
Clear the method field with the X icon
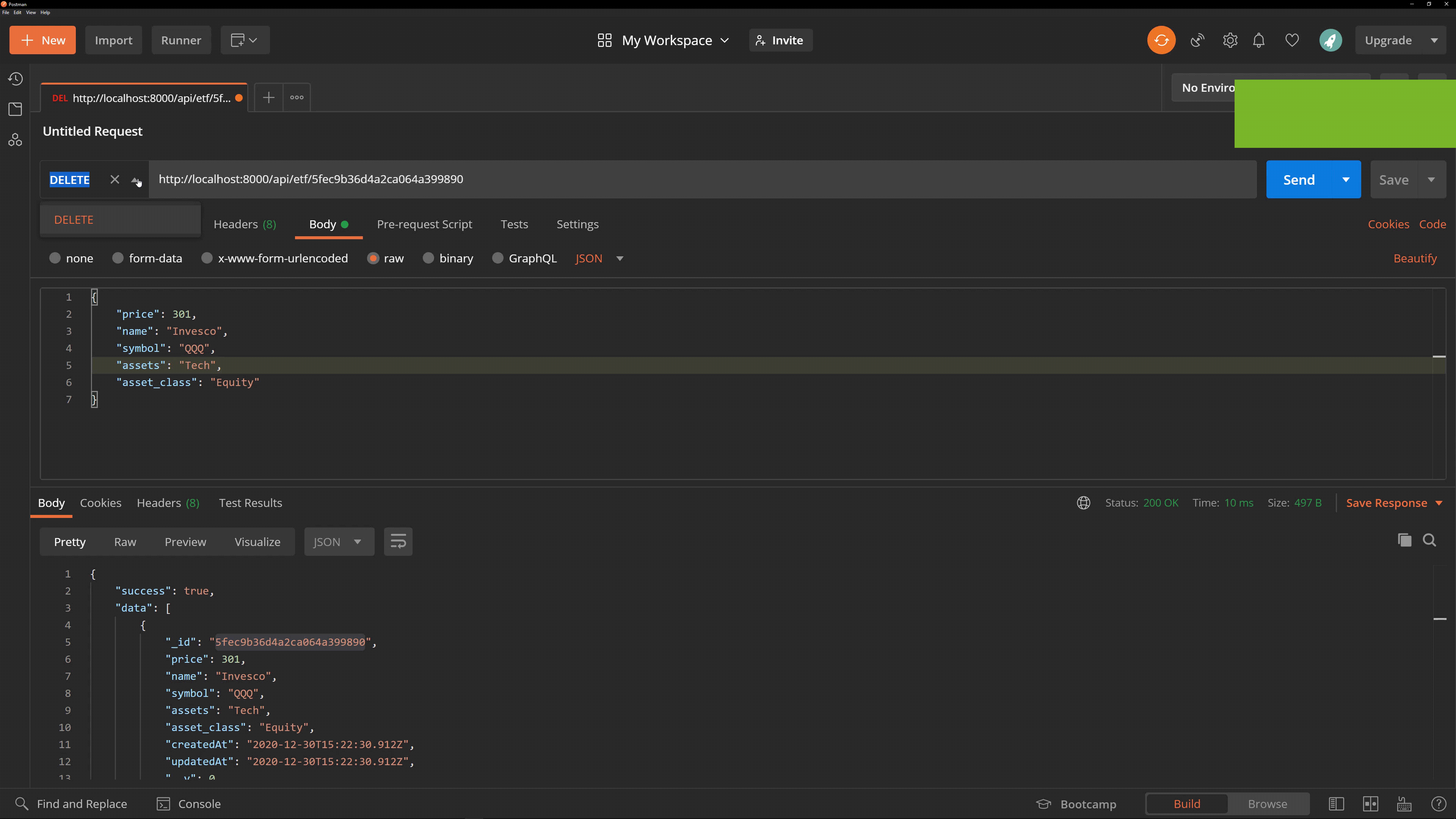pyautogui.click(x=115, y=179)
